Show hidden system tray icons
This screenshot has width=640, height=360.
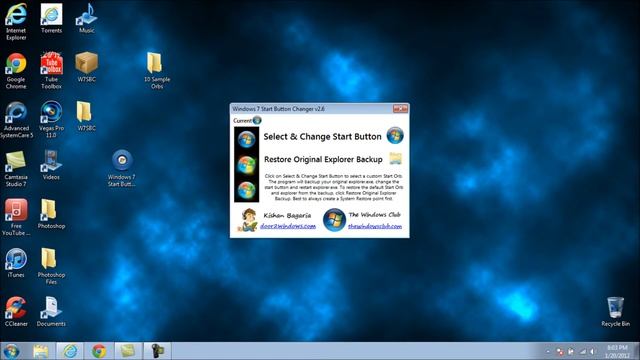(x=548, y=351)
